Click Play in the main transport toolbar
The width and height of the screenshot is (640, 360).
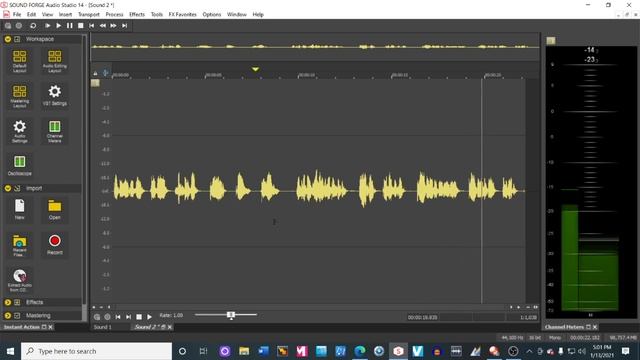click(58, 25)
